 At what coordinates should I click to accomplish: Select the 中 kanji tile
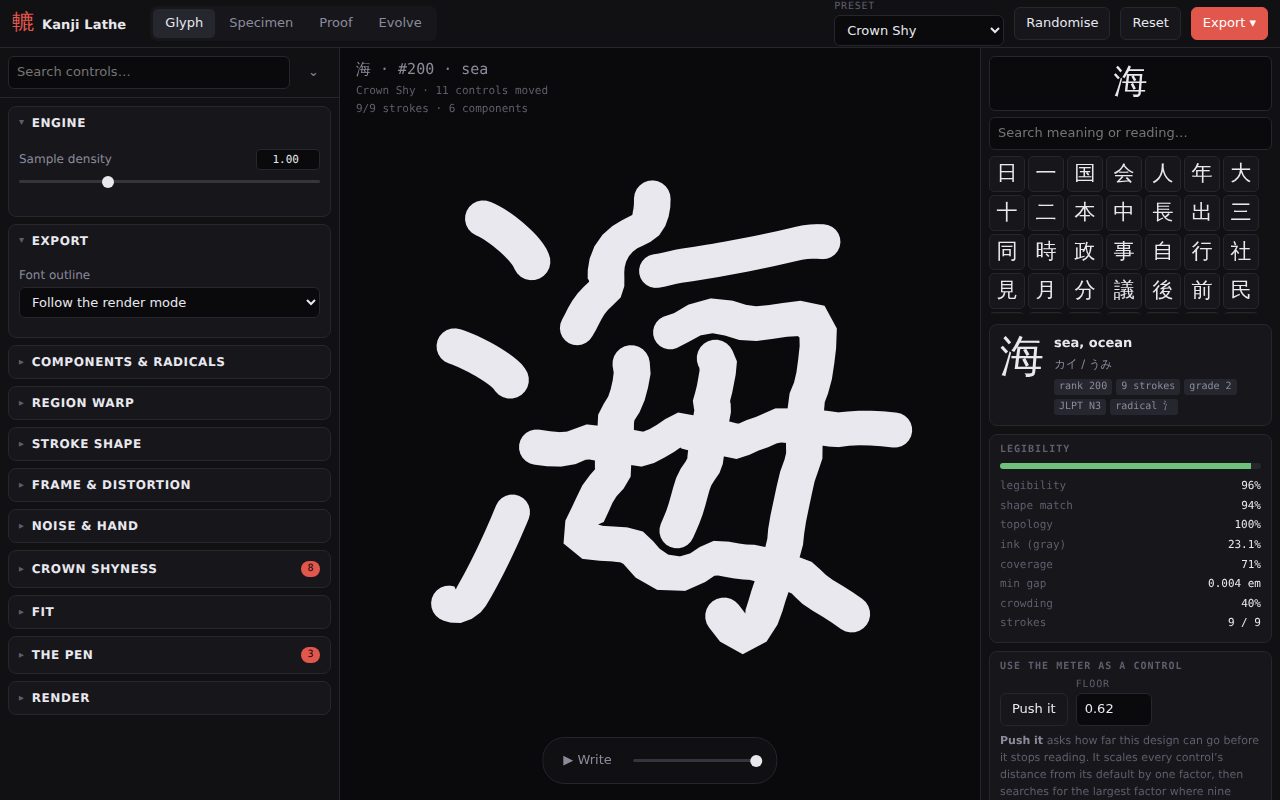(1124, 212)
